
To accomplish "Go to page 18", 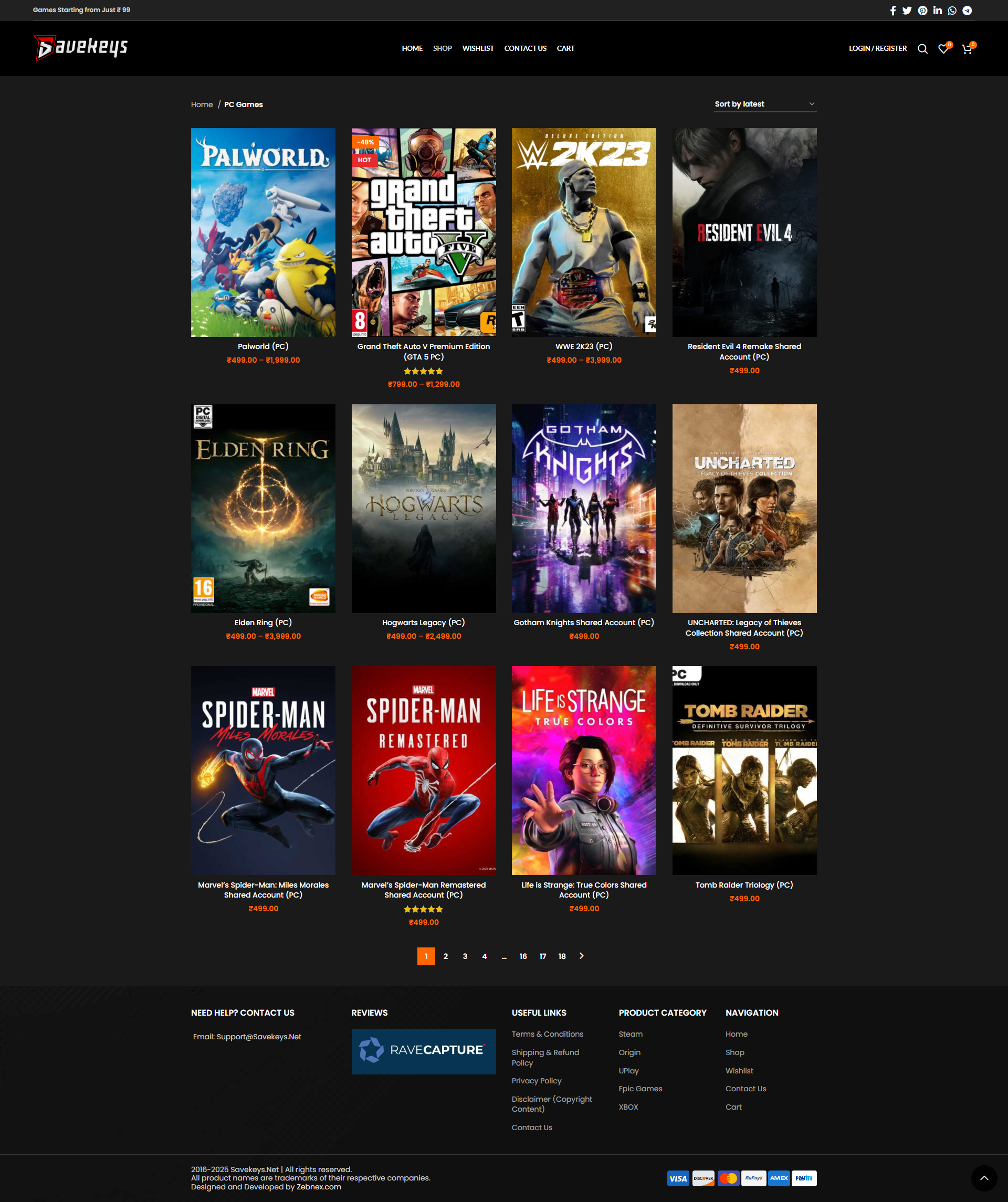I will tap(562, 956).
